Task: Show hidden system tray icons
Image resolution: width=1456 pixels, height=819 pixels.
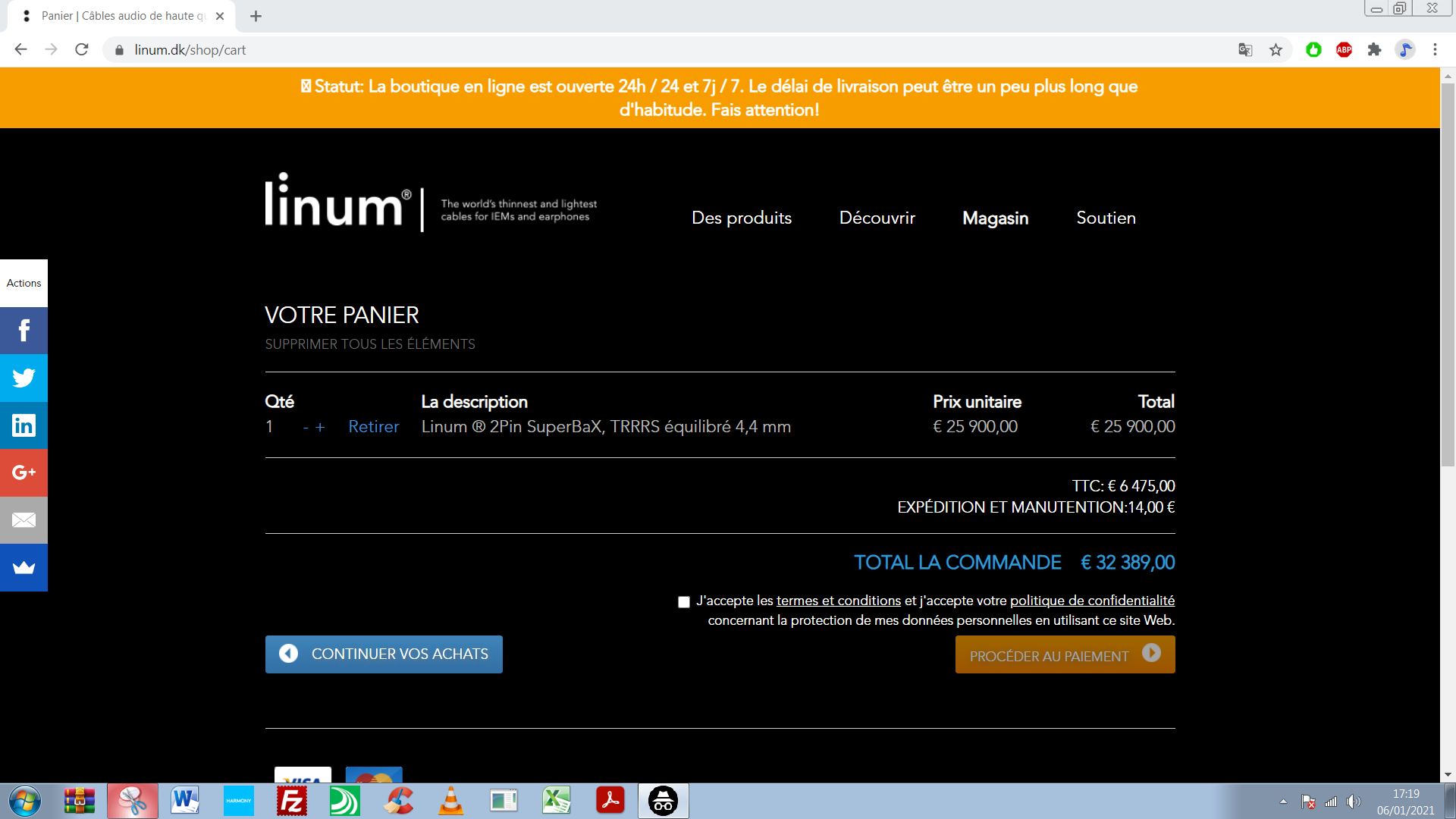Action: (1283, 802)
